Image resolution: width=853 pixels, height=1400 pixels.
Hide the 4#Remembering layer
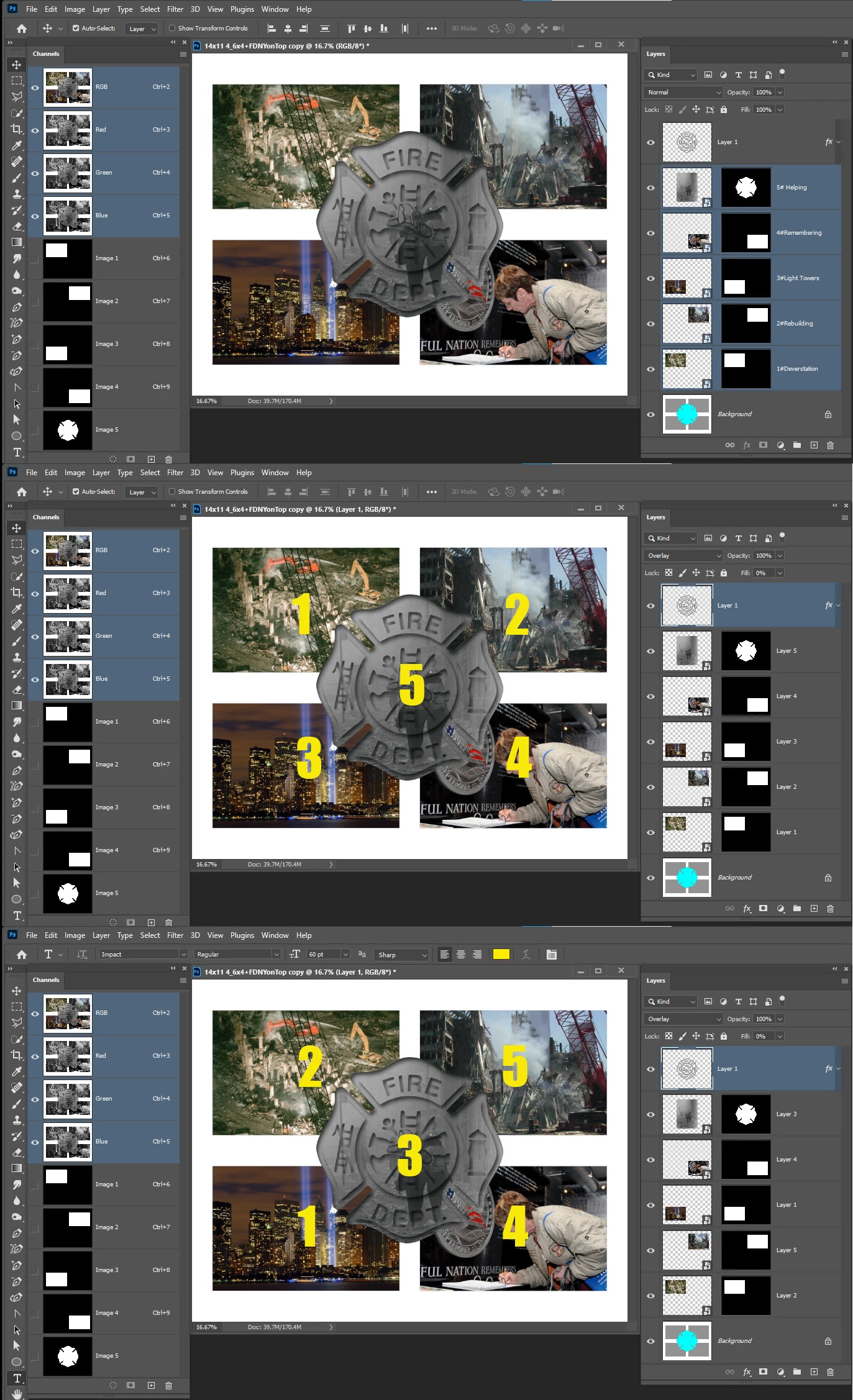pos(650,233)
